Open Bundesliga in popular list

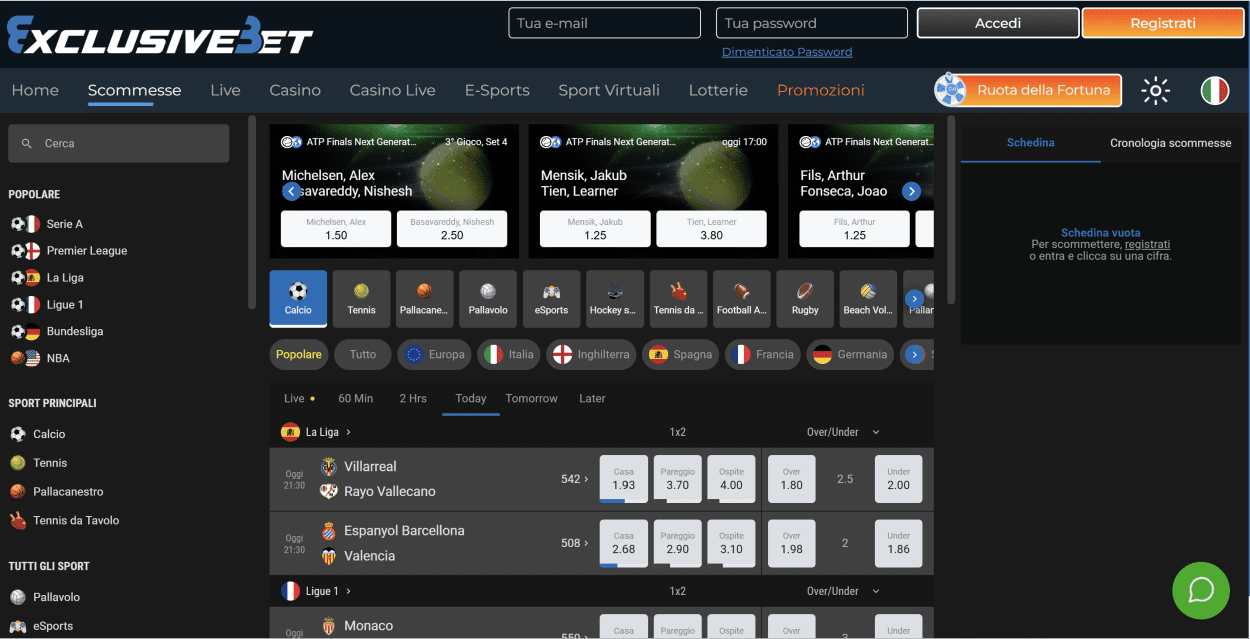[x=75, y=331]
